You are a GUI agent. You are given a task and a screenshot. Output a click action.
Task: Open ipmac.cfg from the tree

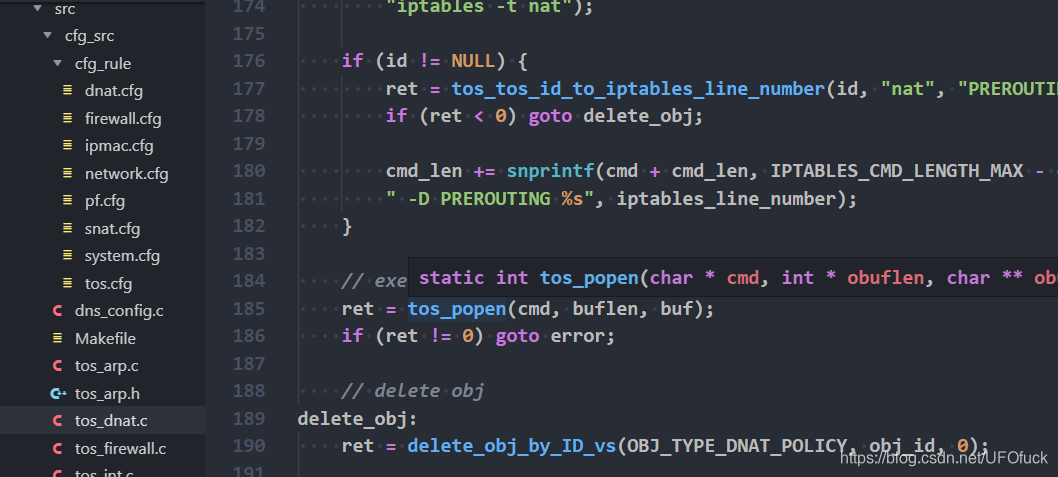point(119,146)
